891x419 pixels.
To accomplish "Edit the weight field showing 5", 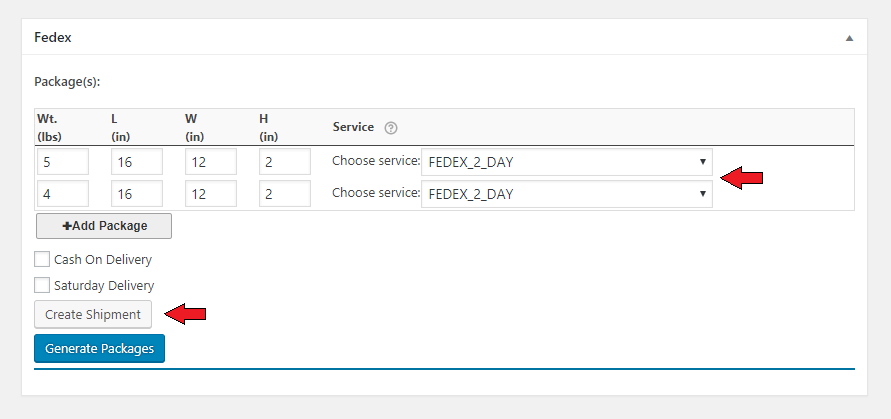I will (x=63, y=162).
